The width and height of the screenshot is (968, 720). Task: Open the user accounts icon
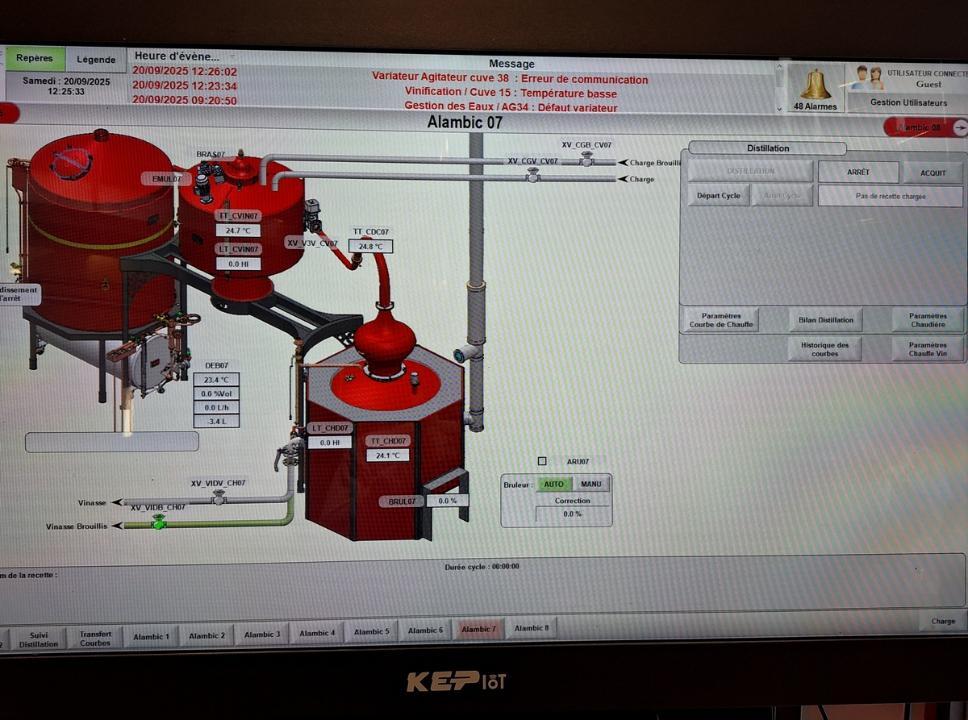867,78
